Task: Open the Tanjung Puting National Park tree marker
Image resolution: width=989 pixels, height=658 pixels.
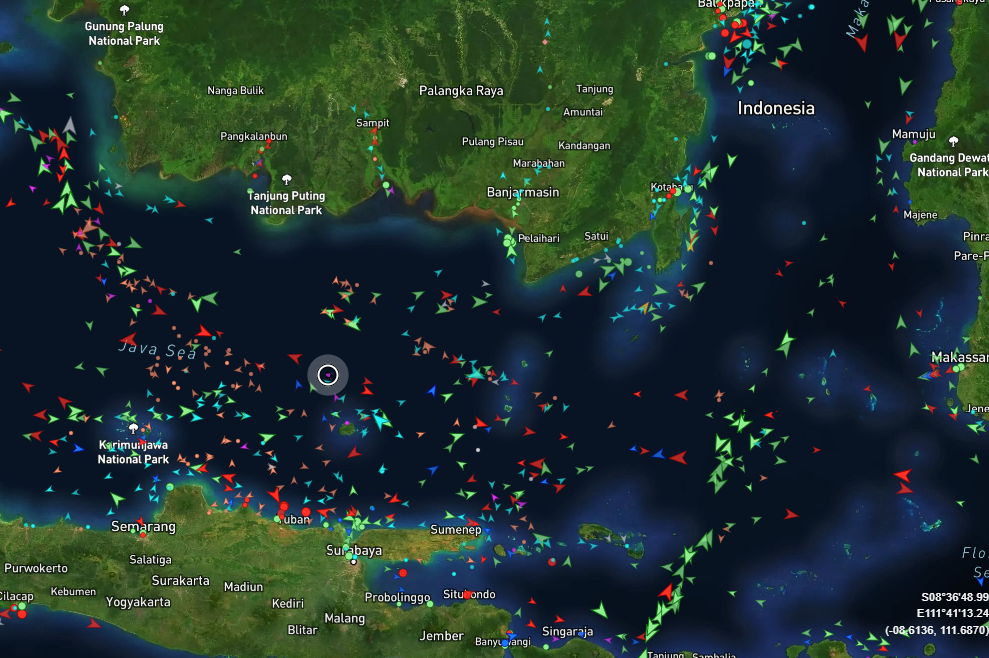Action: pos(287,179)
